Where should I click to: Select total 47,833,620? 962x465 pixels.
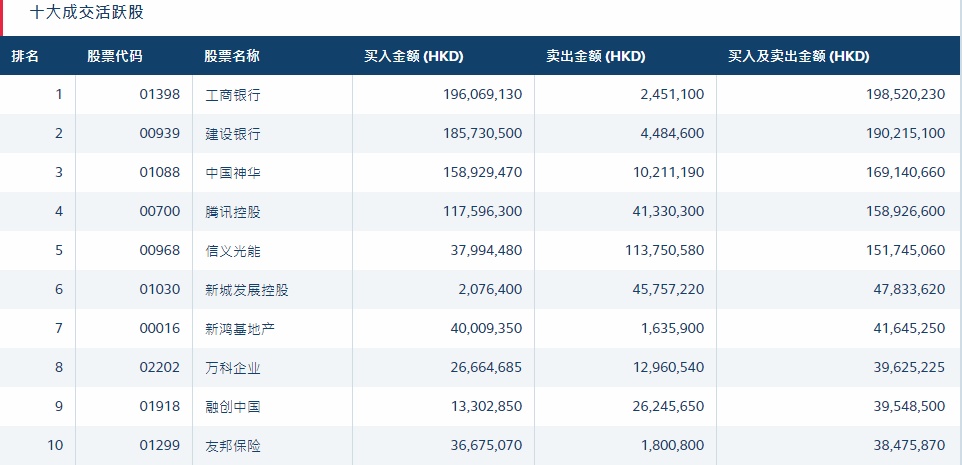coord(909,290)
